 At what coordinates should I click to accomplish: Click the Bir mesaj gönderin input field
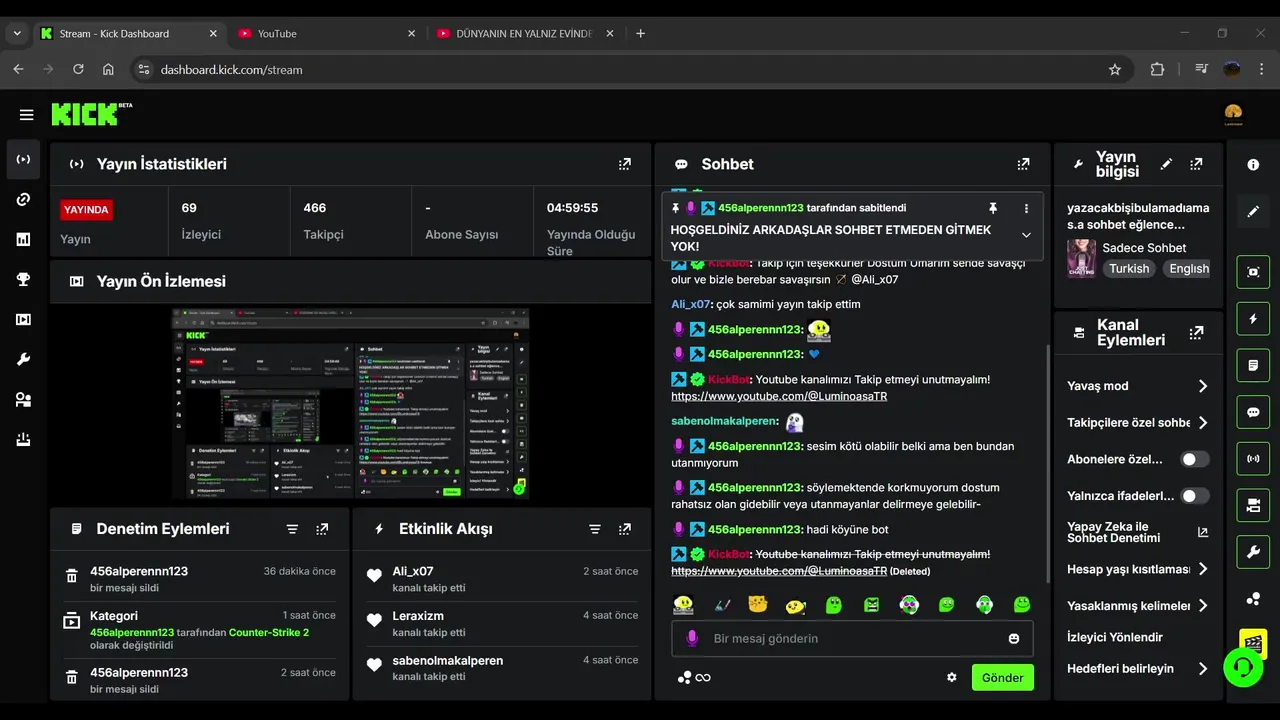click(852, 638)
